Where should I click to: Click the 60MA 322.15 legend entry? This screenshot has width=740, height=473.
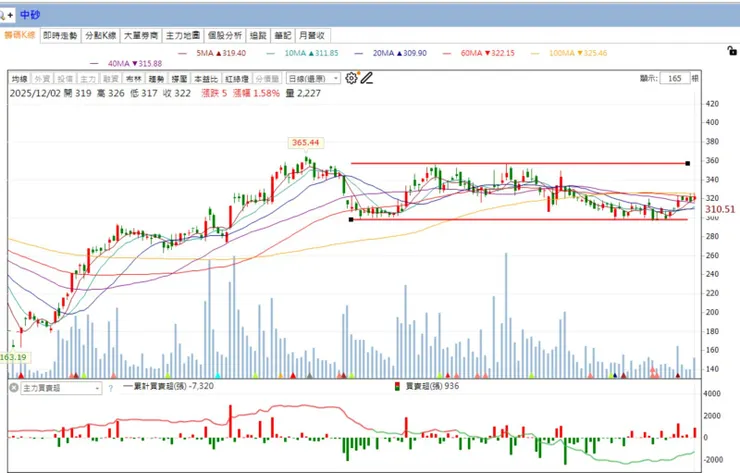(x=479, y=53)
